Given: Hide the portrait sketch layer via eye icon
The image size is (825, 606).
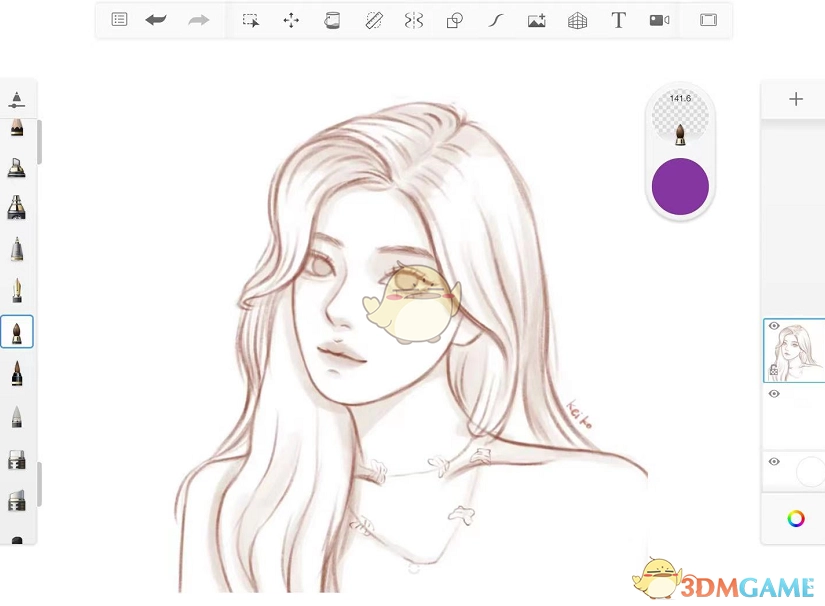Looking at the screenshot, I should [774, 326].
